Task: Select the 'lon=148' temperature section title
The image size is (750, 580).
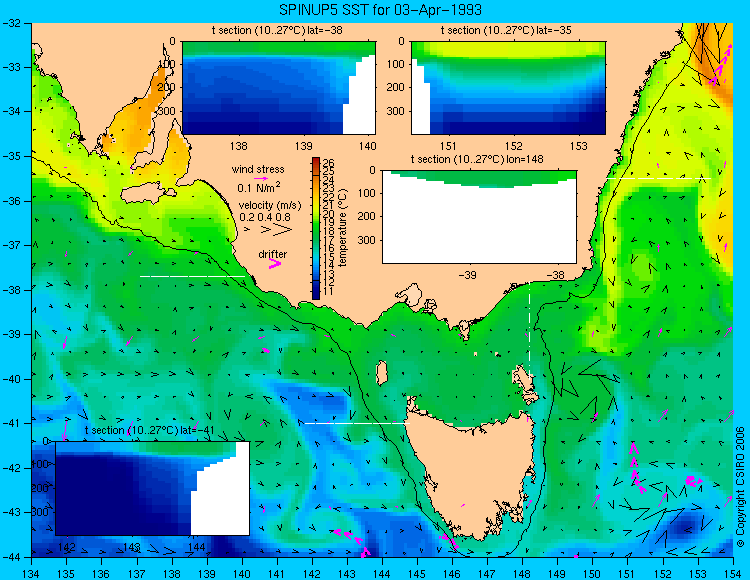Action: pyautogui.click(x=477, y=159)
